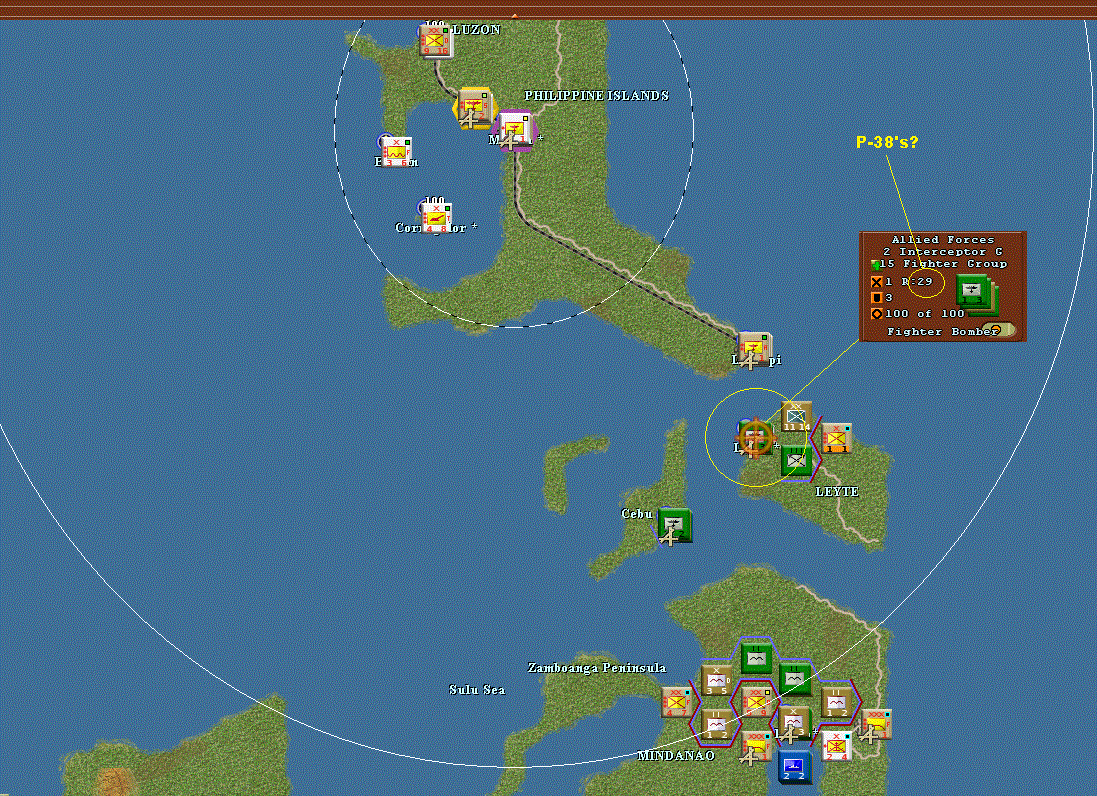This screenshot has height=796, width=1097.
Task: Click the LUZON map label
Action: tap(476, 29)
